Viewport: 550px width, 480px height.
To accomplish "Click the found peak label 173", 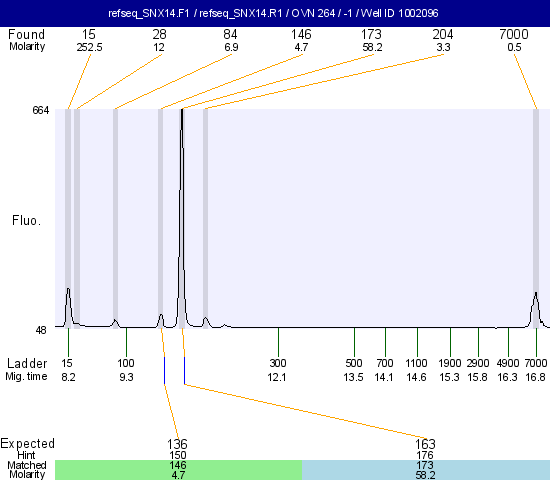I will (x=371, y=34).
